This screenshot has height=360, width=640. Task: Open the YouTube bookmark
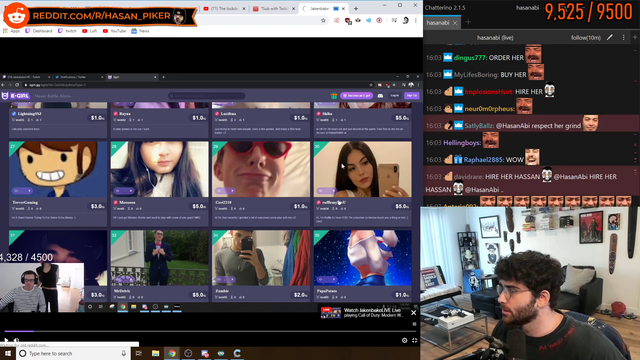(114, 31)
